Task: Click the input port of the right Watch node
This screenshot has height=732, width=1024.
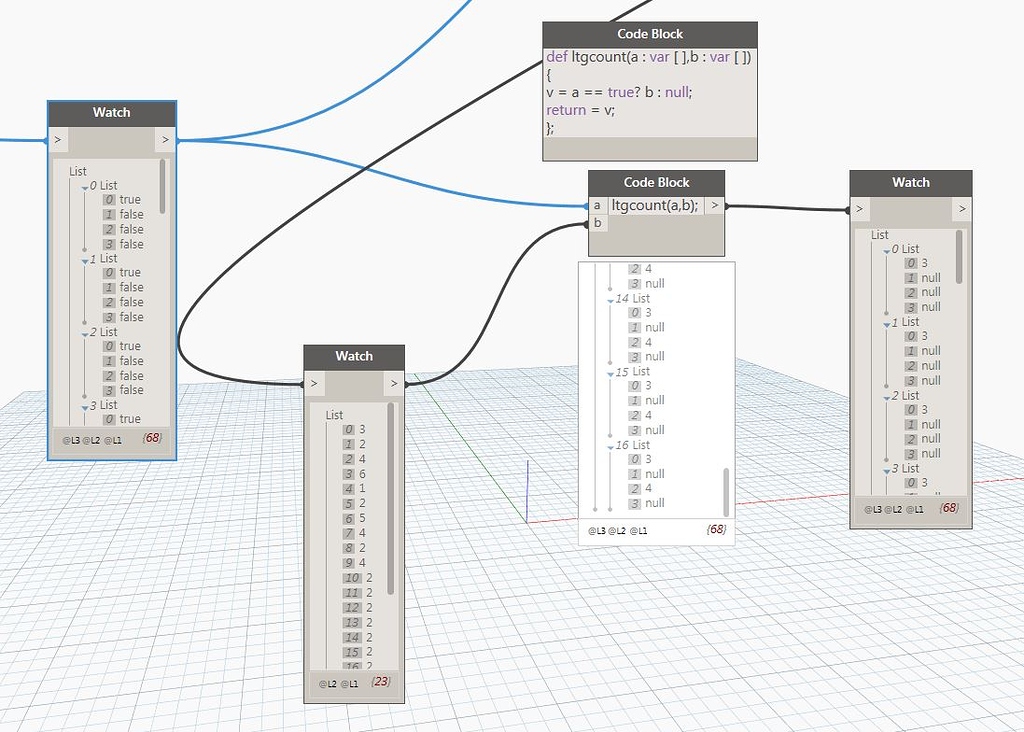Action: point(860,209)
